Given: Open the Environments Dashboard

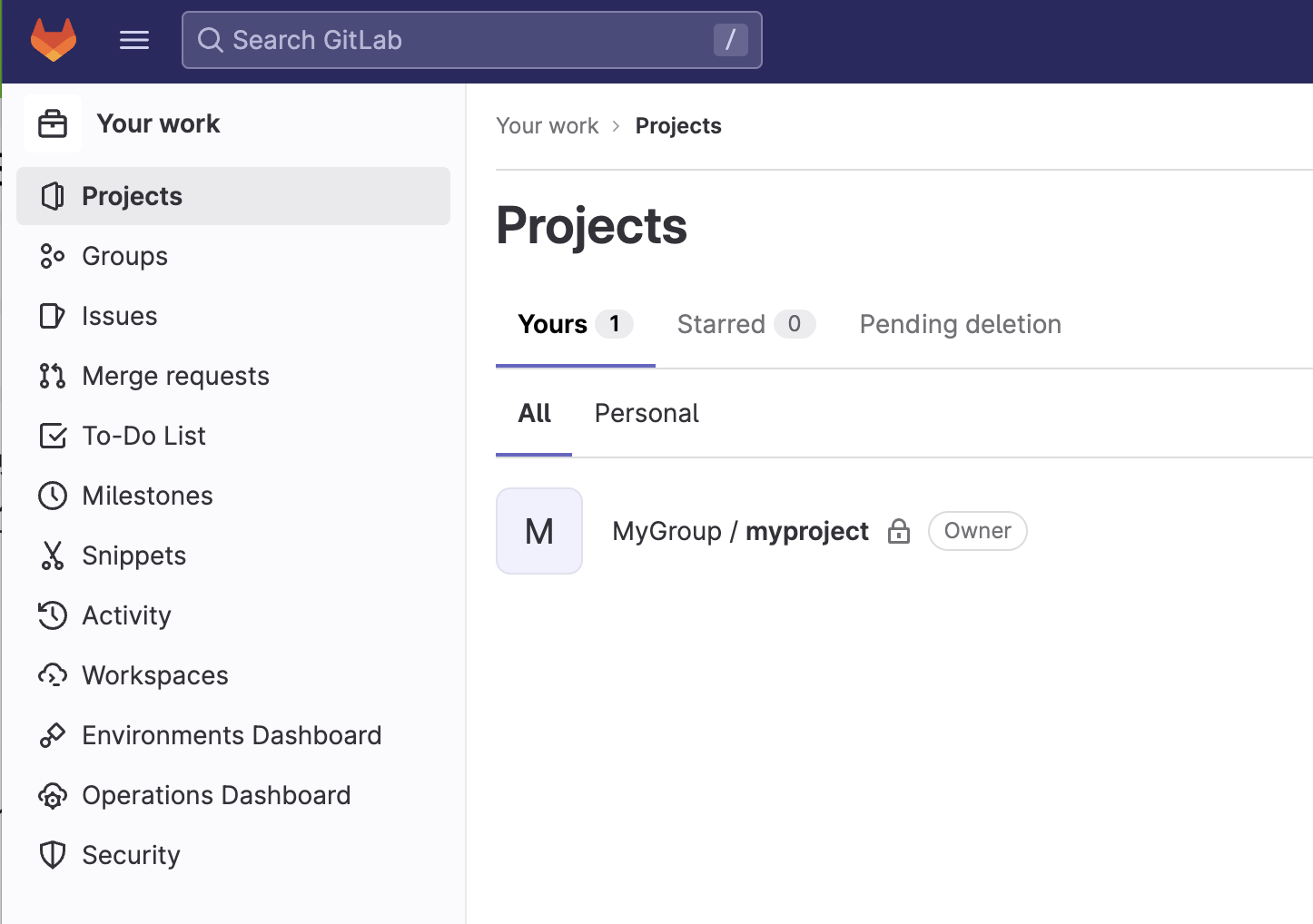Looking at the screenshot, I should pyautogui.click(x=232, y=734).
